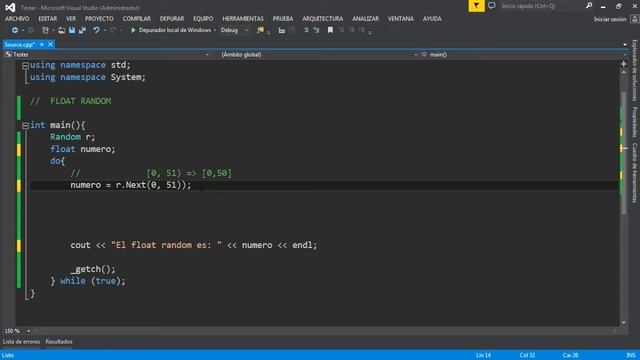The width and height of the screenshot is (640, 360).
Task: Click the uncomment selected lines icon
Action: click(316, 30)
